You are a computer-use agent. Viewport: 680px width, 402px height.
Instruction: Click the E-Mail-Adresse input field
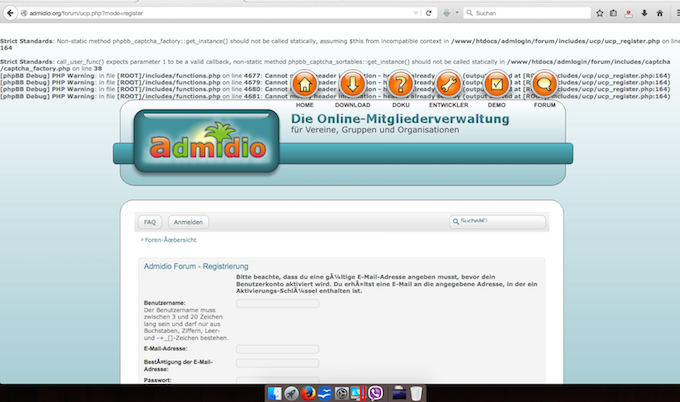pyautogui.click(x=277, y=349)
